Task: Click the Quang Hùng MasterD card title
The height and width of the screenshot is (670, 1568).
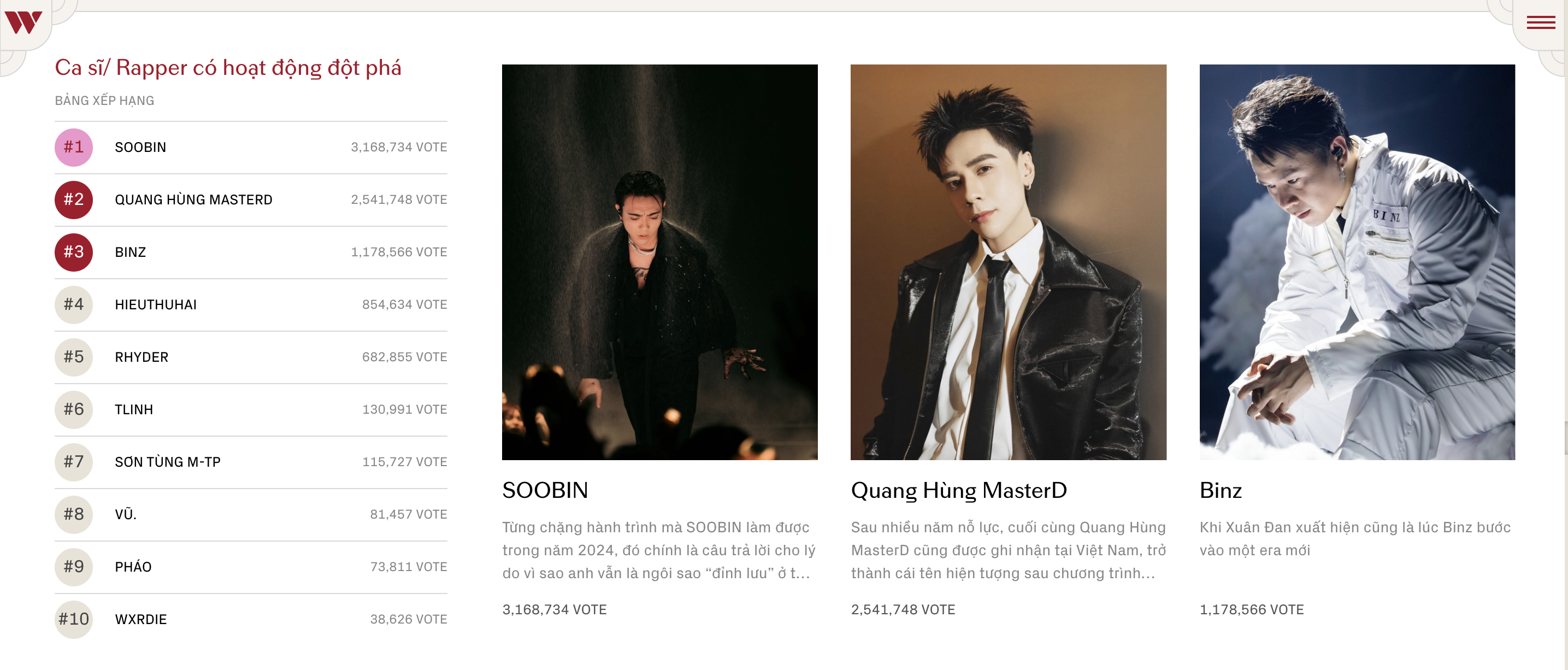Action: tap(959, 490)
